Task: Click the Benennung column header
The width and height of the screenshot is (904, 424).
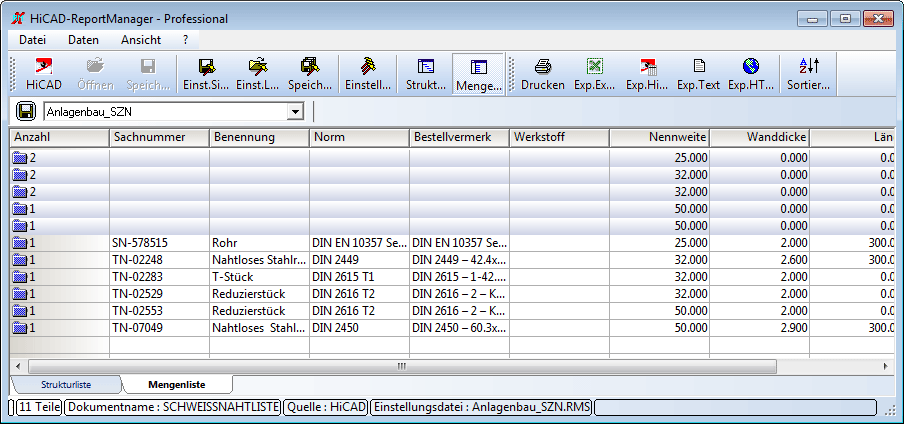Action: pos(259,138)
